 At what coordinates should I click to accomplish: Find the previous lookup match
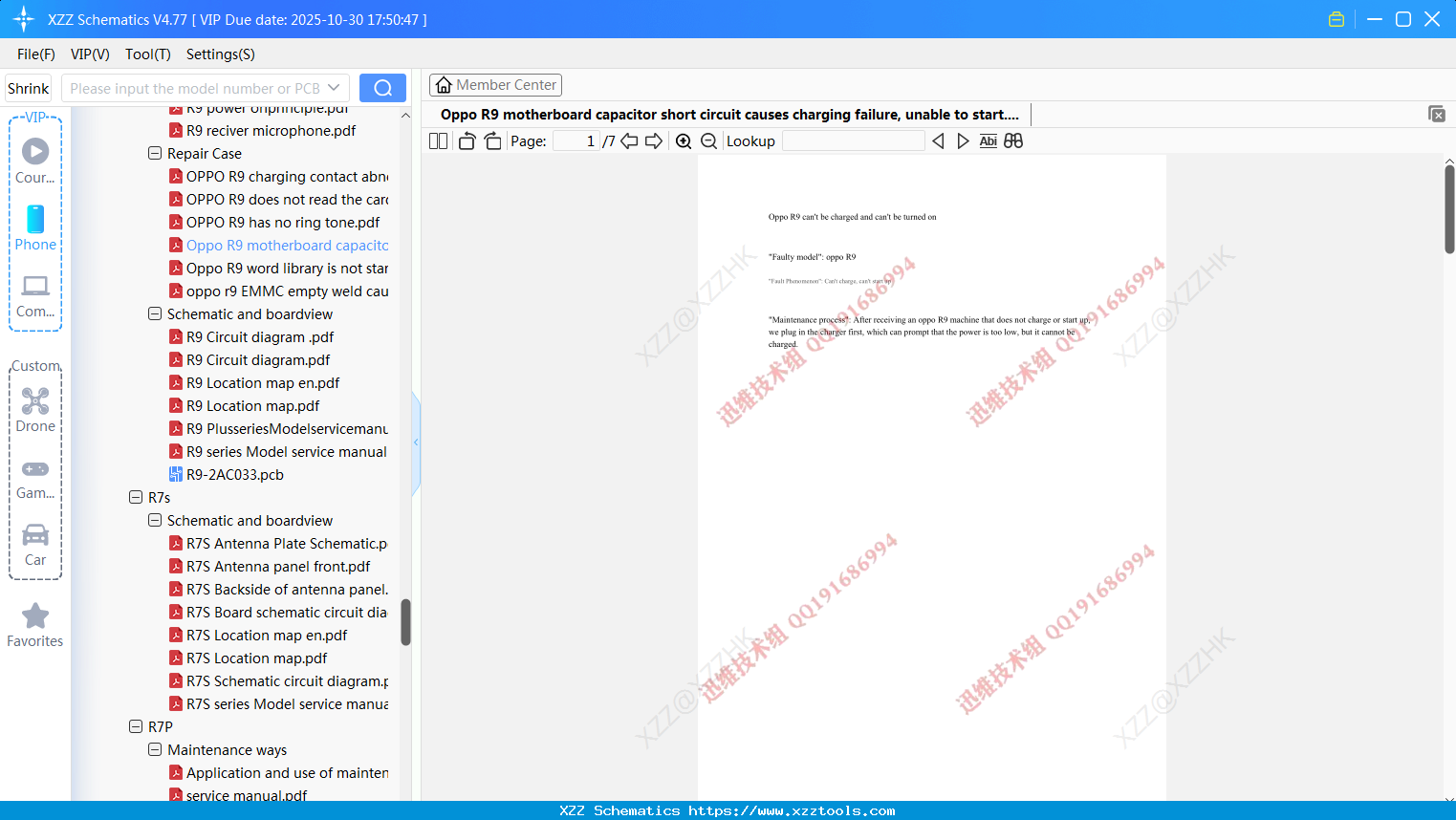[x=938, y=141]
